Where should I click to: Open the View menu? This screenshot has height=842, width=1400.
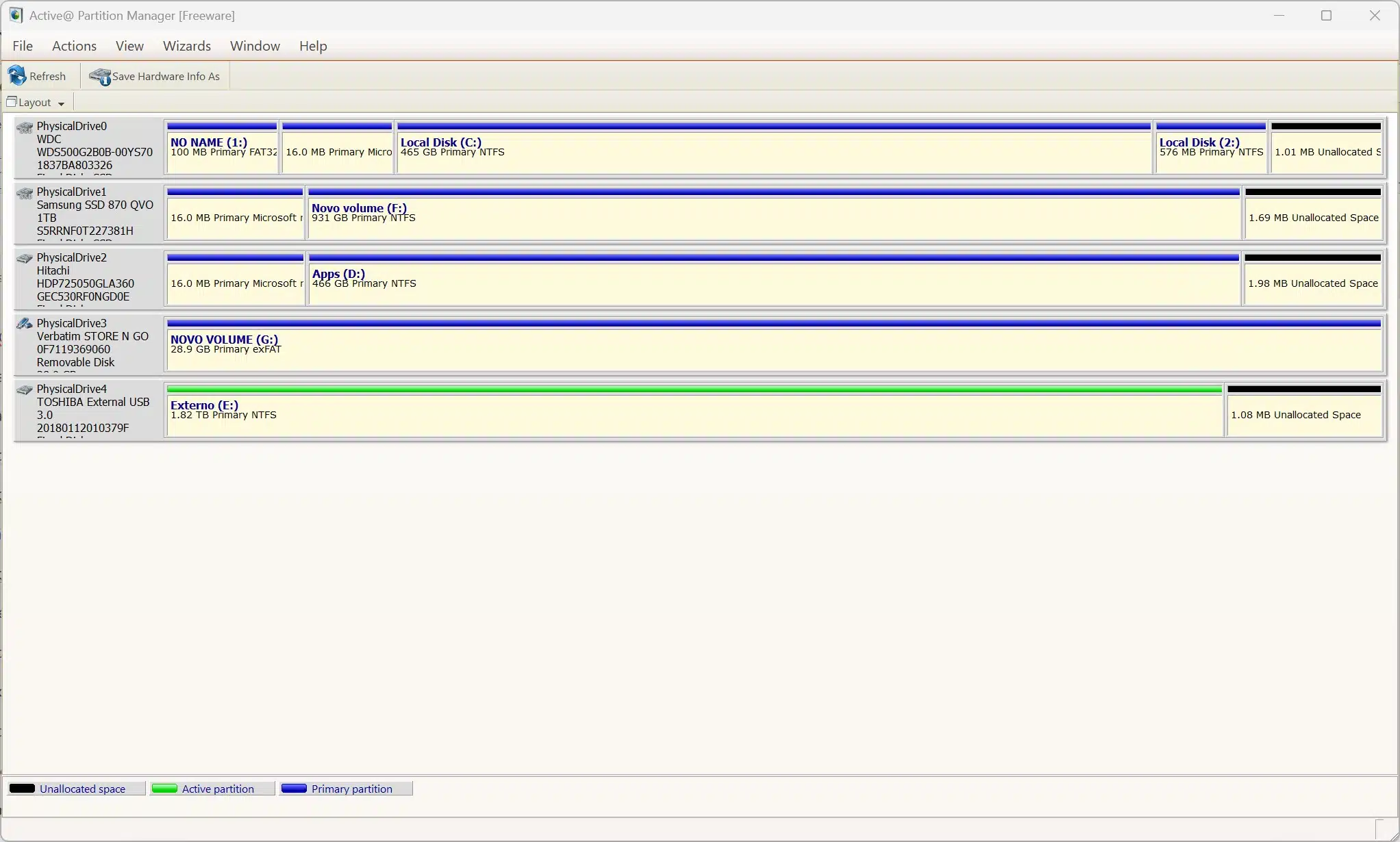click(x=129, y=46)
